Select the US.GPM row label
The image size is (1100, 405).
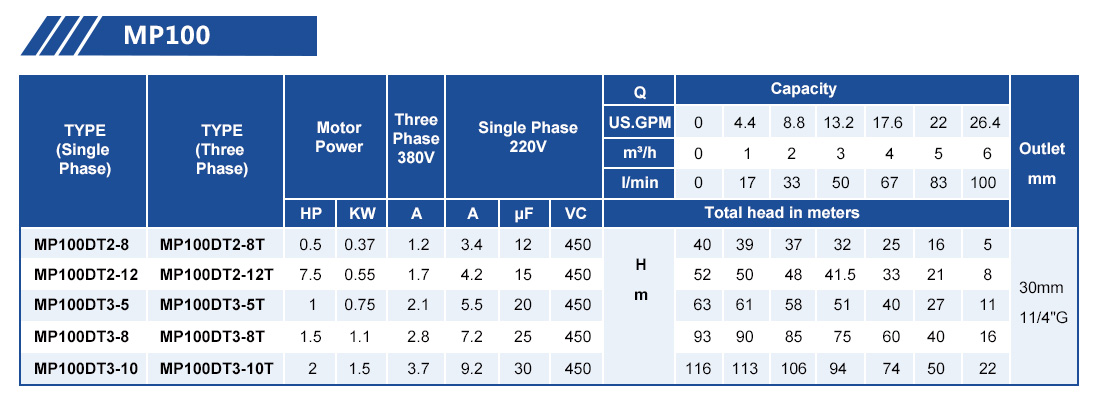pyautogui.click(x=640, y=123)
